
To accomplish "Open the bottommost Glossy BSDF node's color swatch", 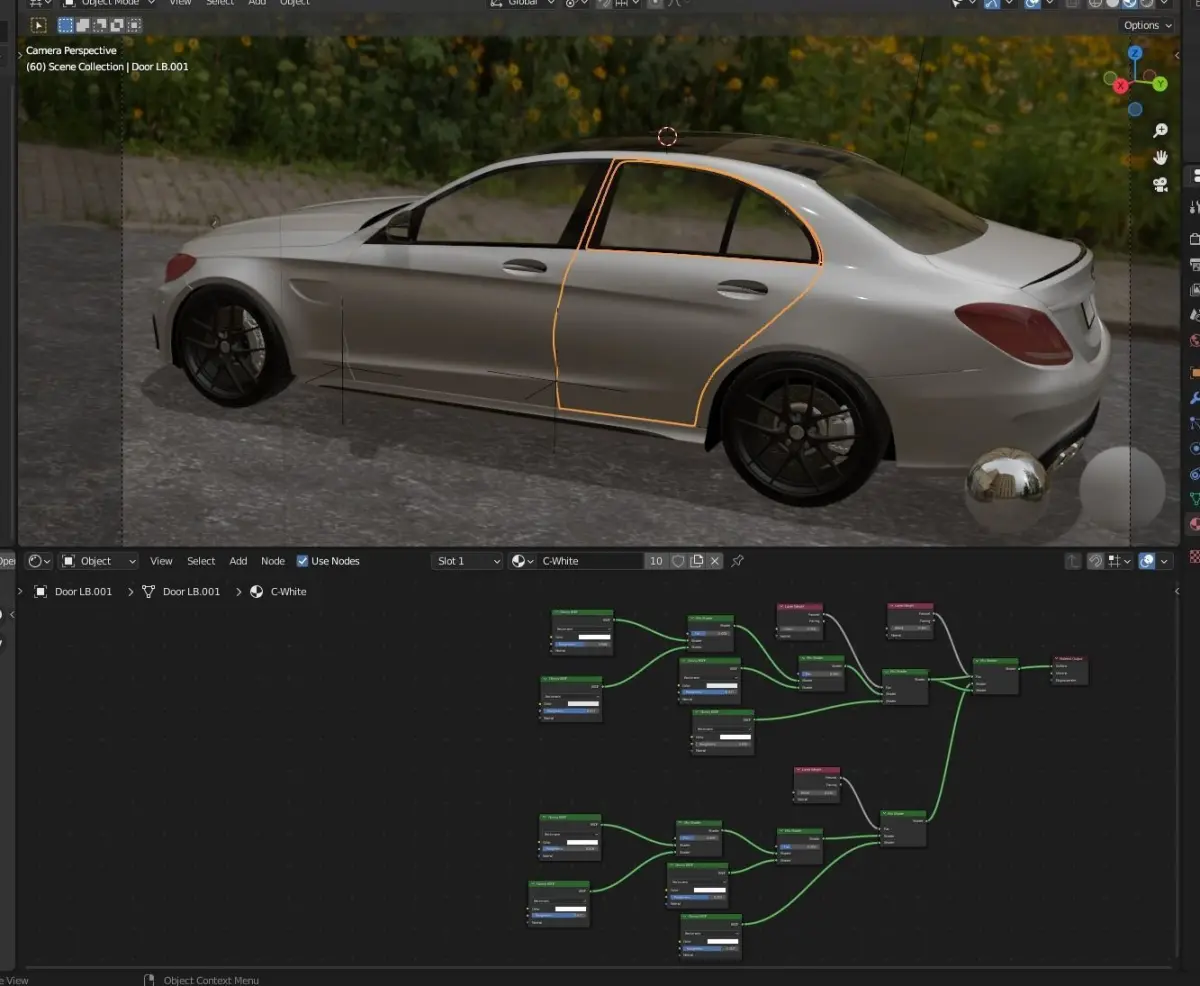I will click(722, 941).
